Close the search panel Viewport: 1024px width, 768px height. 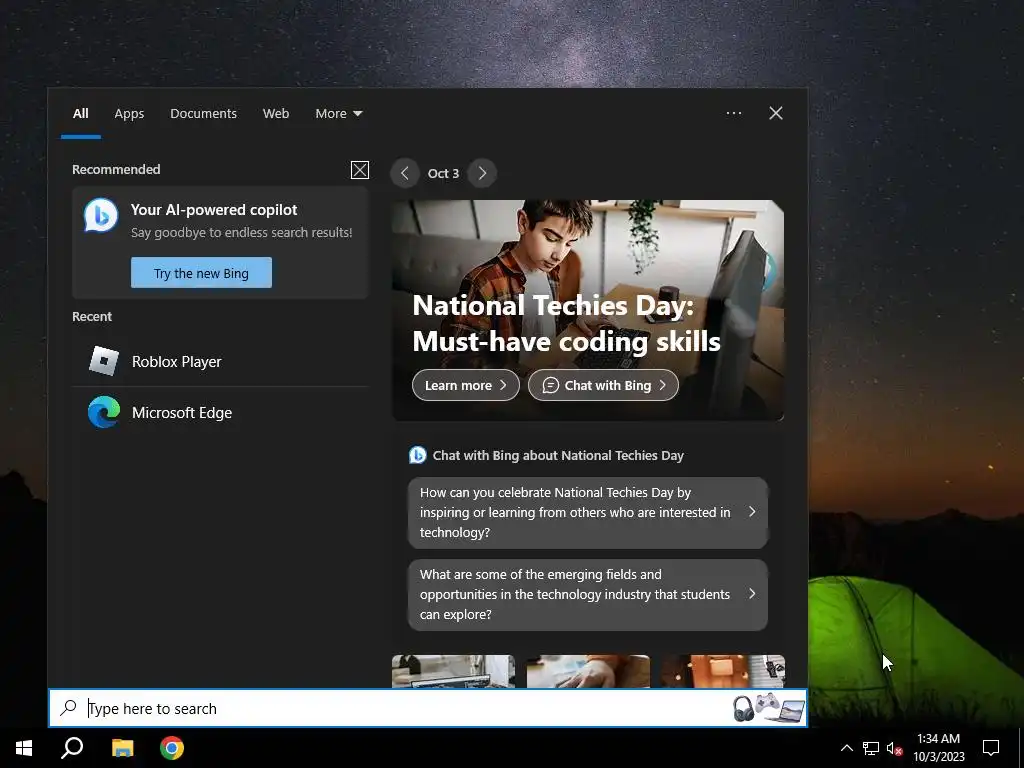coord(776,113)
